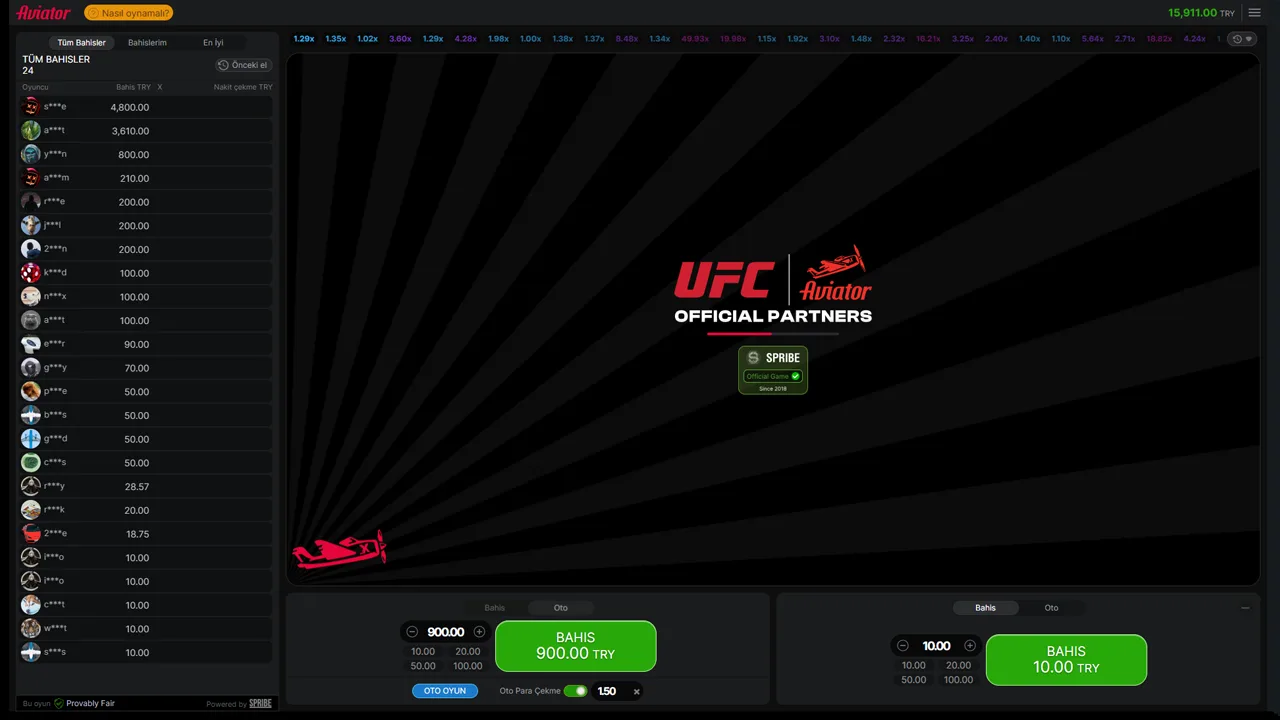
Task: Show the previous round via 'Önceki el'
Action: click(243, 65)
